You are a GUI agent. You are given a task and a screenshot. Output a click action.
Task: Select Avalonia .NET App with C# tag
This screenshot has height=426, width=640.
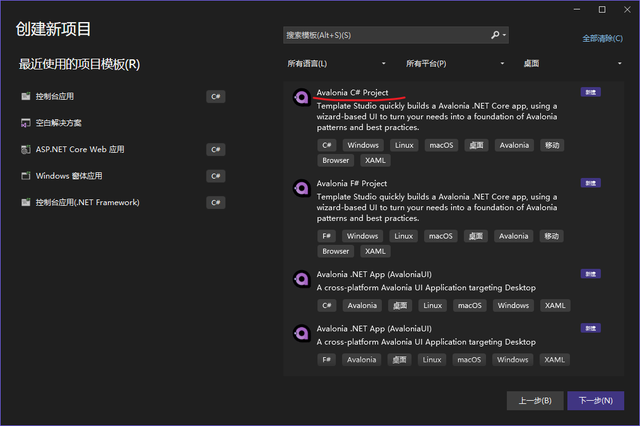pyautogui.click(x=374, y=274)
